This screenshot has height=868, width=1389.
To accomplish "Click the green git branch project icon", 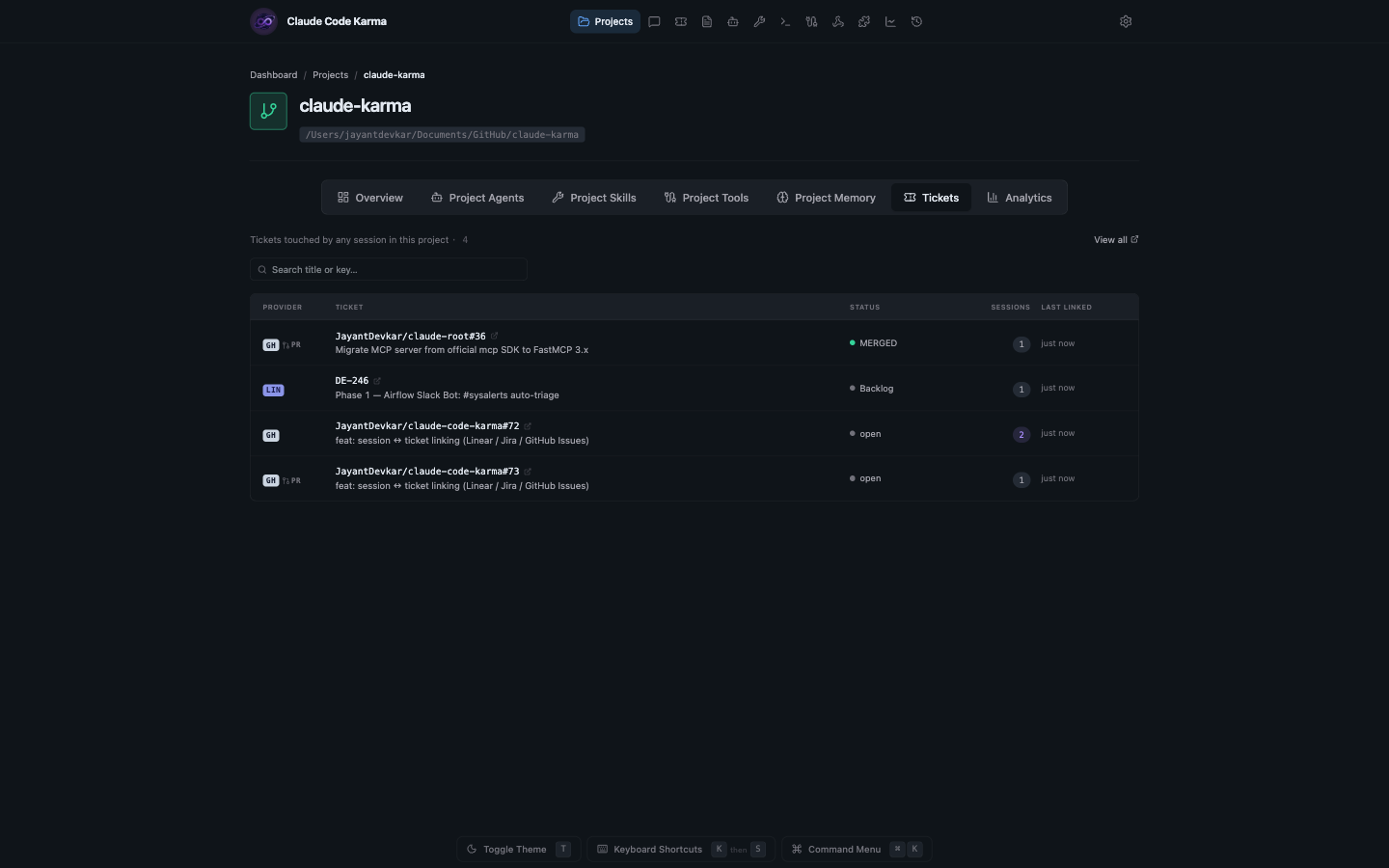I will pos(268,111).
